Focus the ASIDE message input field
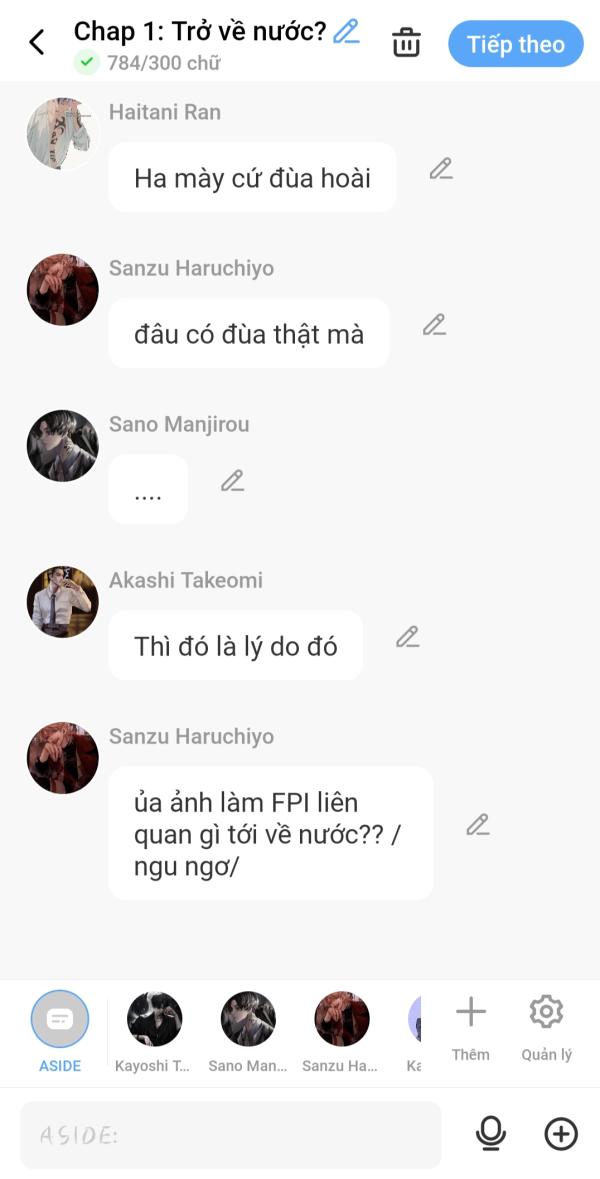The height and width of the screenshot is (1179, 600). (231, 1135)
